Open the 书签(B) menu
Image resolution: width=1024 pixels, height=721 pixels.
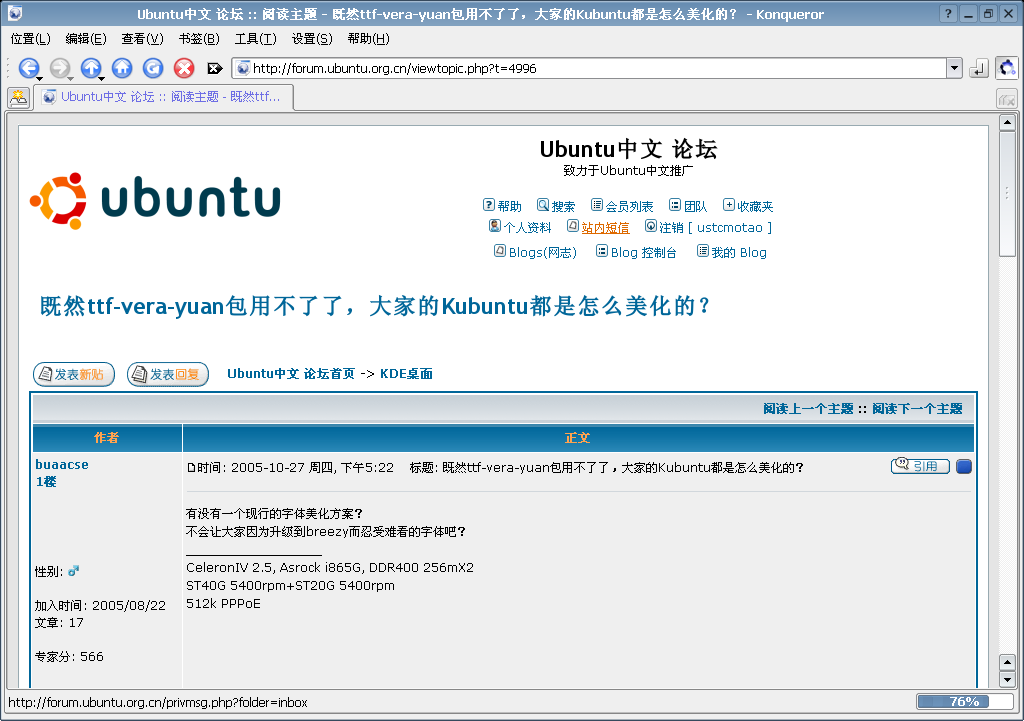(199, 39)
